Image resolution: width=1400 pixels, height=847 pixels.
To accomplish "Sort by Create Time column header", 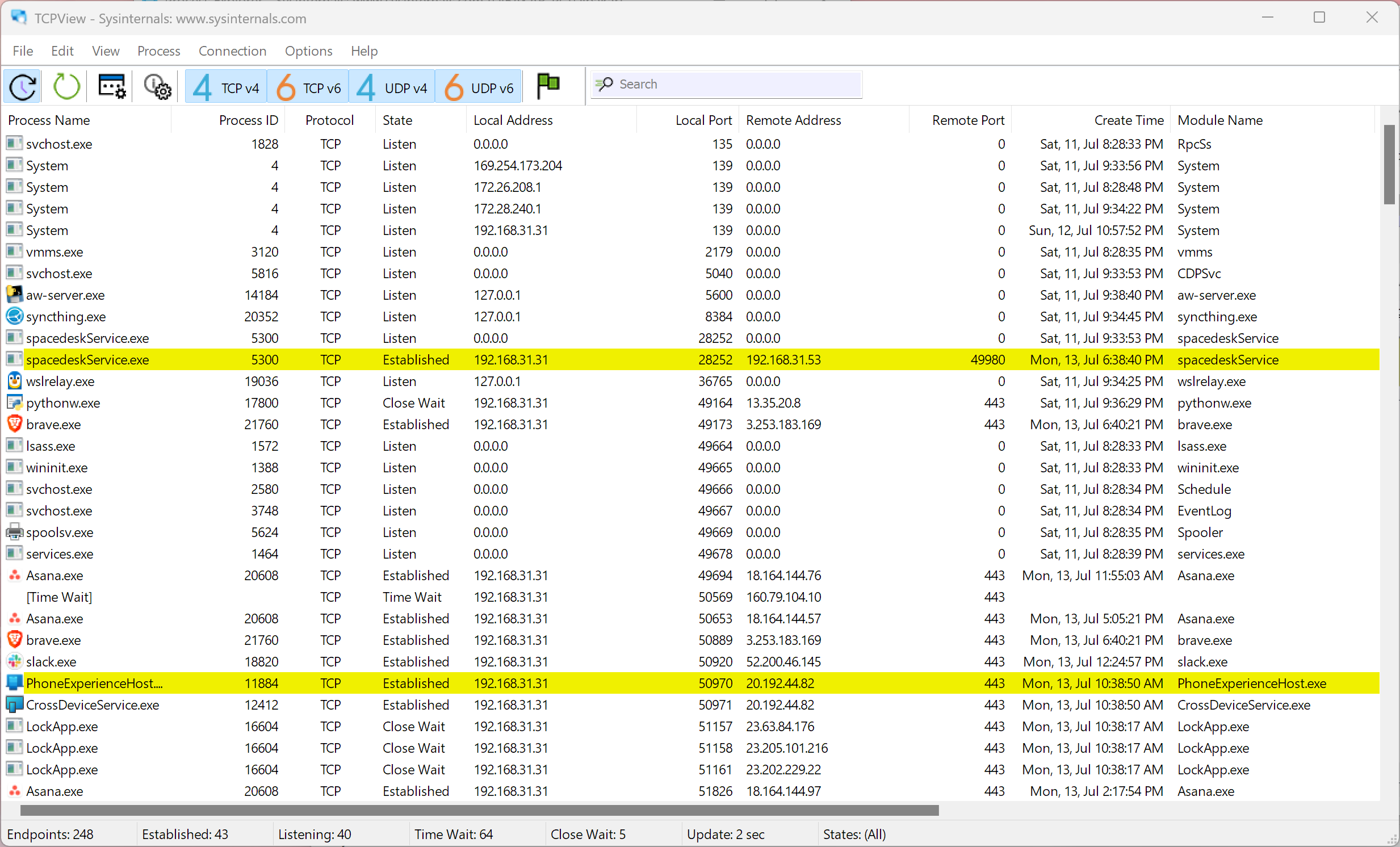I will 1091,120.
